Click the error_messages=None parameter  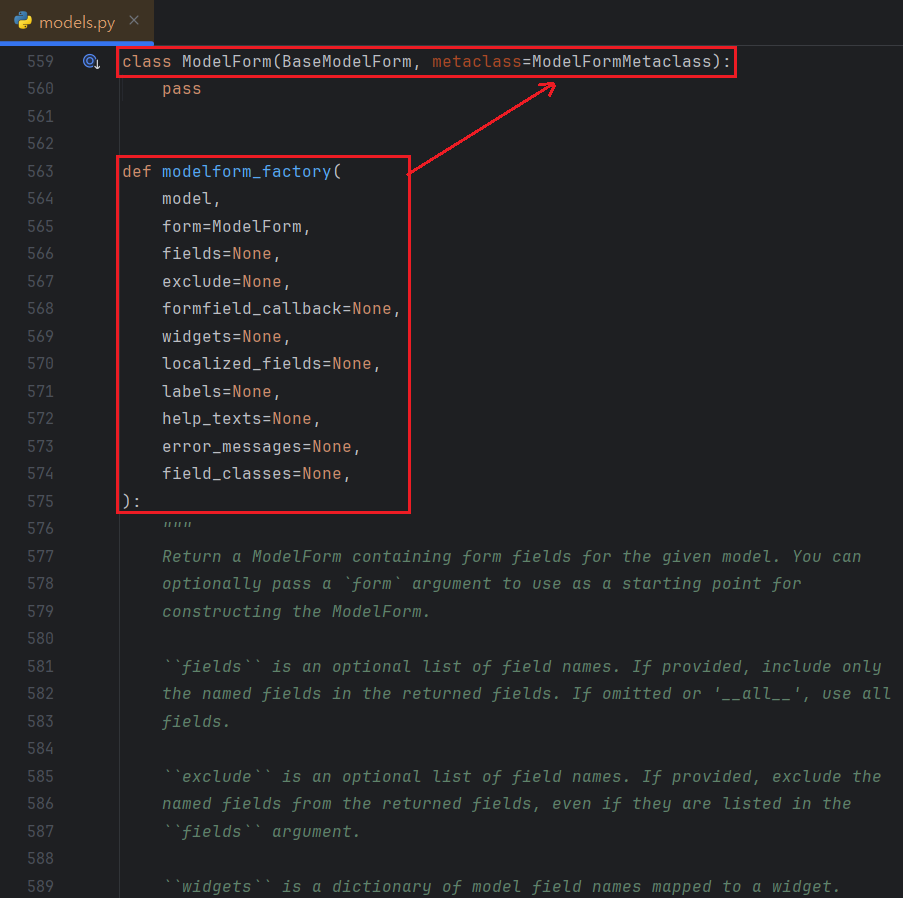256,446
